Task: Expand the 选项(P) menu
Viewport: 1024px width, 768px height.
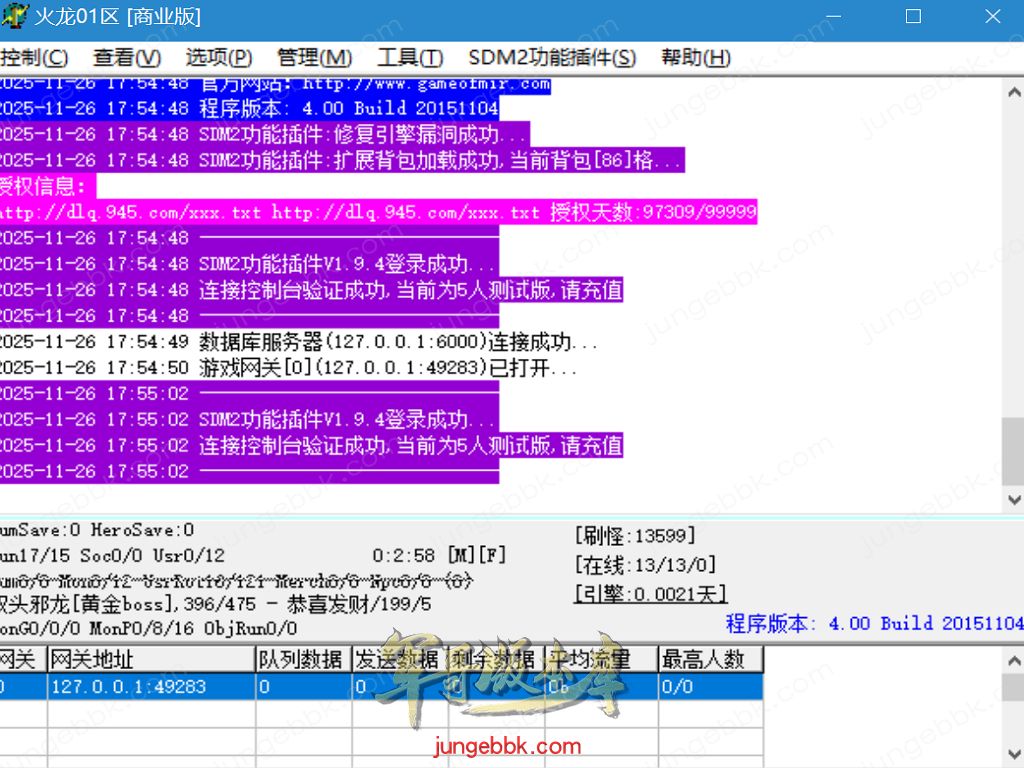Action: point(219,58)
